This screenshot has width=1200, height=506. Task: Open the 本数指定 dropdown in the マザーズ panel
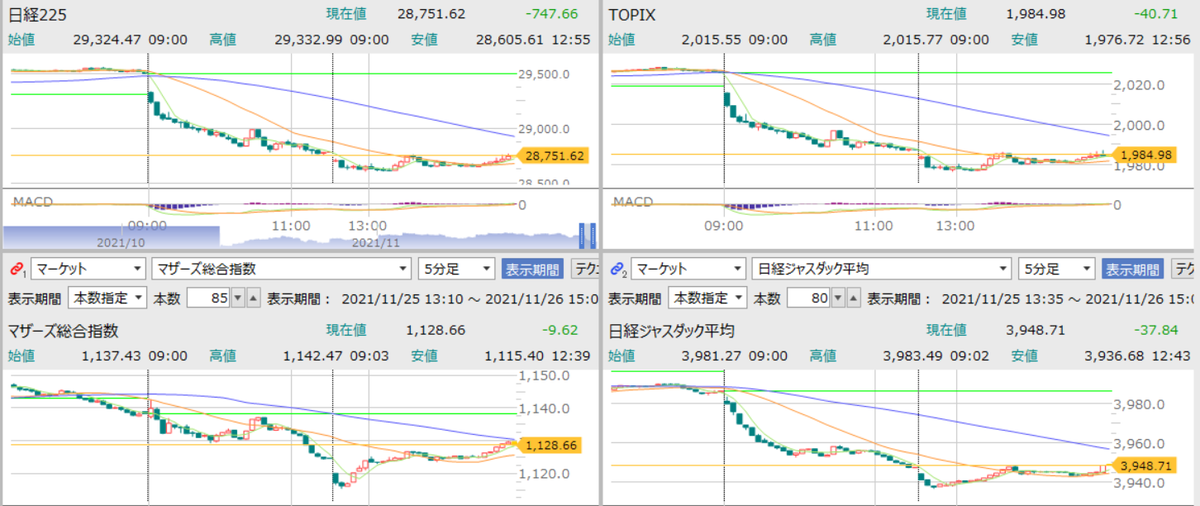[108, 298]
